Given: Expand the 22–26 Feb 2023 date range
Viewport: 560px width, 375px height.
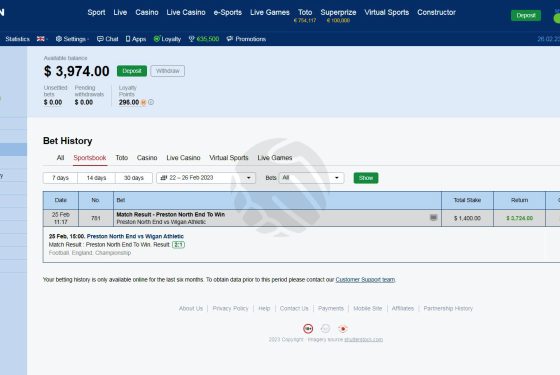Looking at the screenshot, I should point(206,178).
